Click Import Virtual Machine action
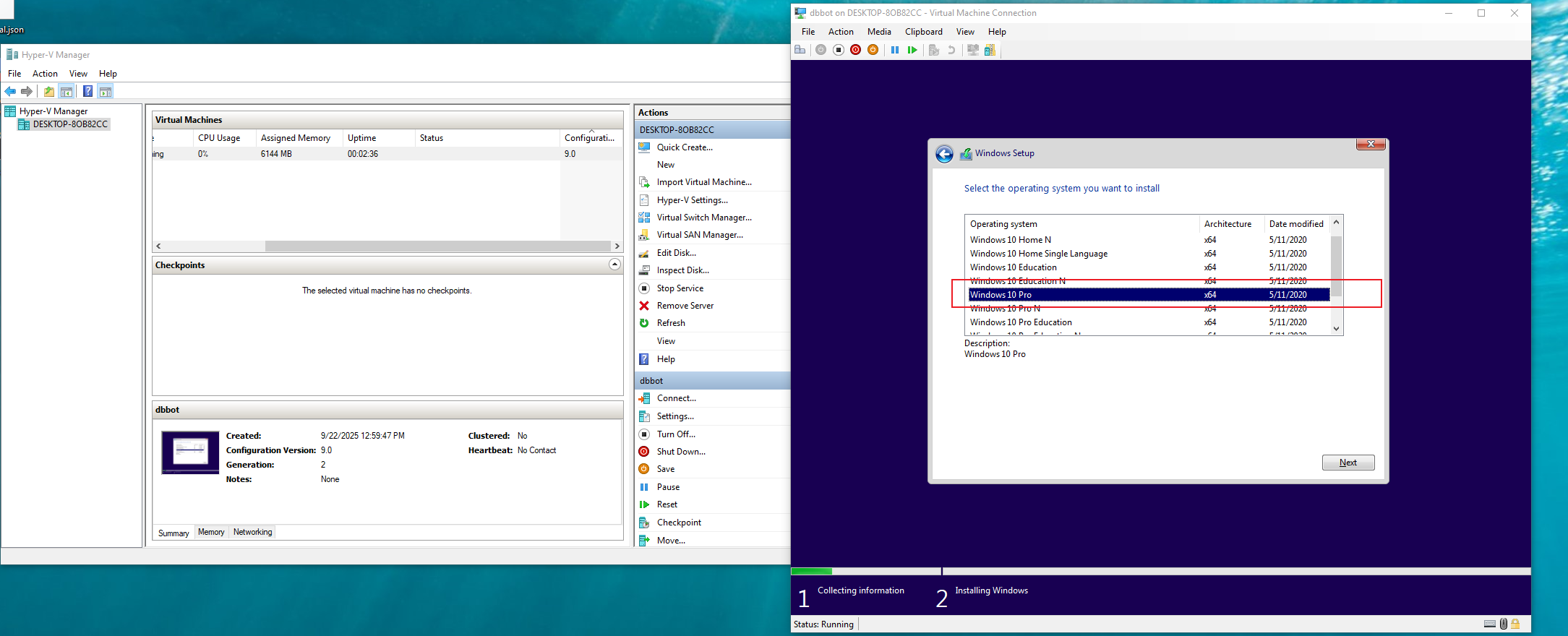 [704, 182]
